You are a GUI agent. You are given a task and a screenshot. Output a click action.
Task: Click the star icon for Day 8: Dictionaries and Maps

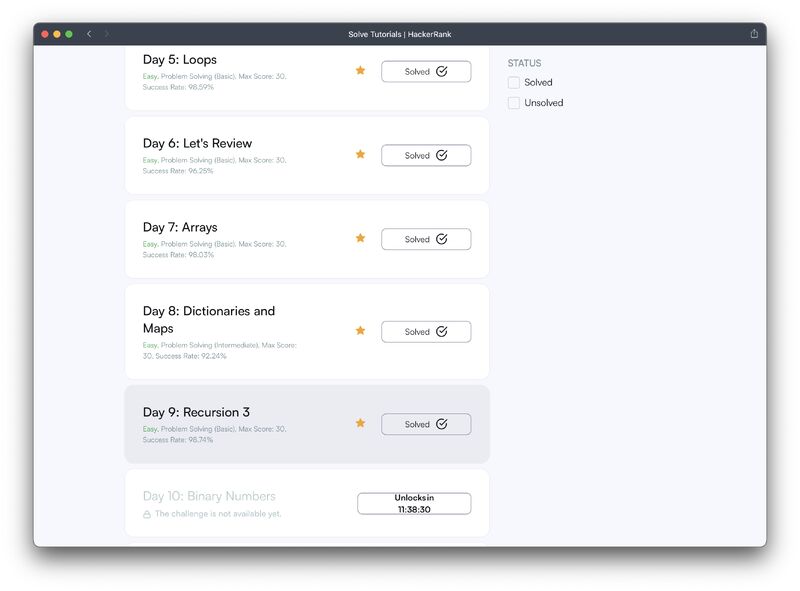pyautogui.click(x=360, y=331)
